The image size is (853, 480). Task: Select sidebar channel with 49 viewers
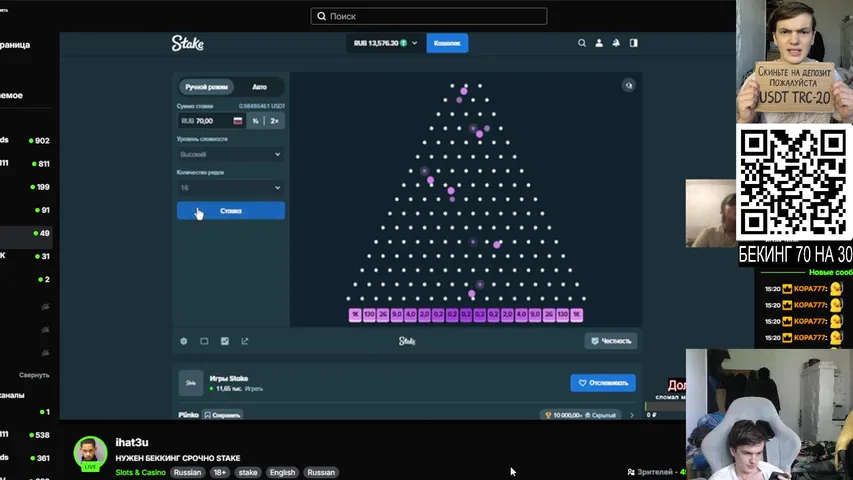(x=26, y=233)
